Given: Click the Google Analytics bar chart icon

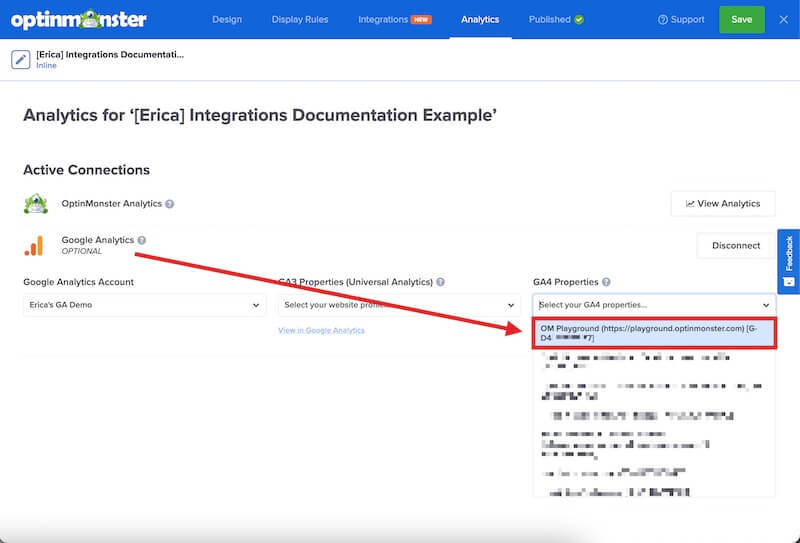Looking at the screenshot, I should (x=34, y=245).
